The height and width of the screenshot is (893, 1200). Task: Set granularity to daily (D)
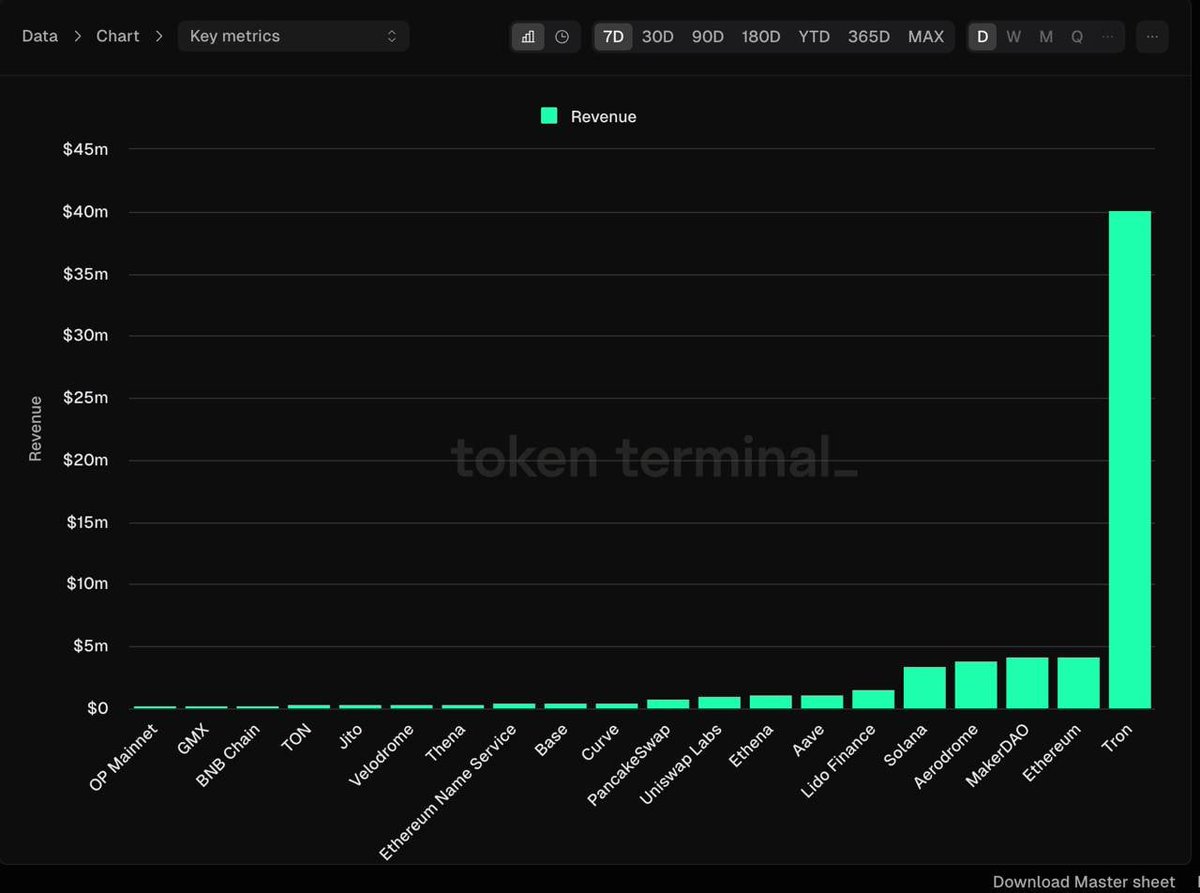point(982,37)
